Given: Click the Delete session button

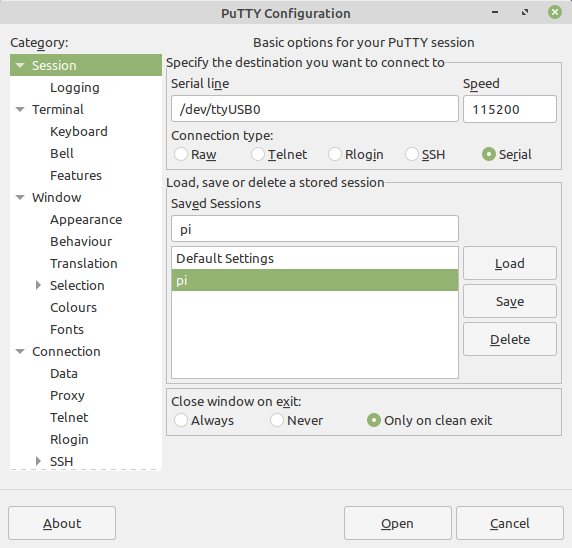Looking at the screenshot, I should [x=510, y=339].
